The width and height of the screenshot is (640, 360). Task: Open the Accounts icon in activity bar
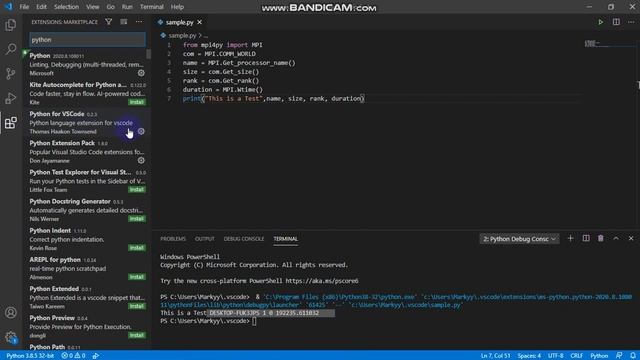11,313
